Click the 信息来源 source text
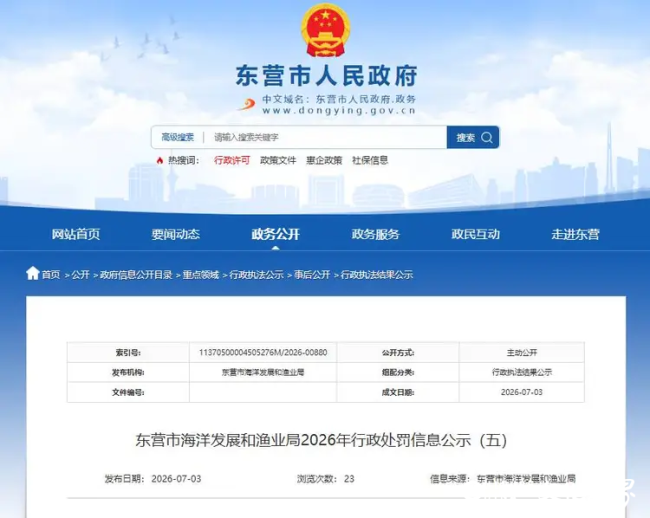Viewport: 650px width, 518px height. (503, 479)
